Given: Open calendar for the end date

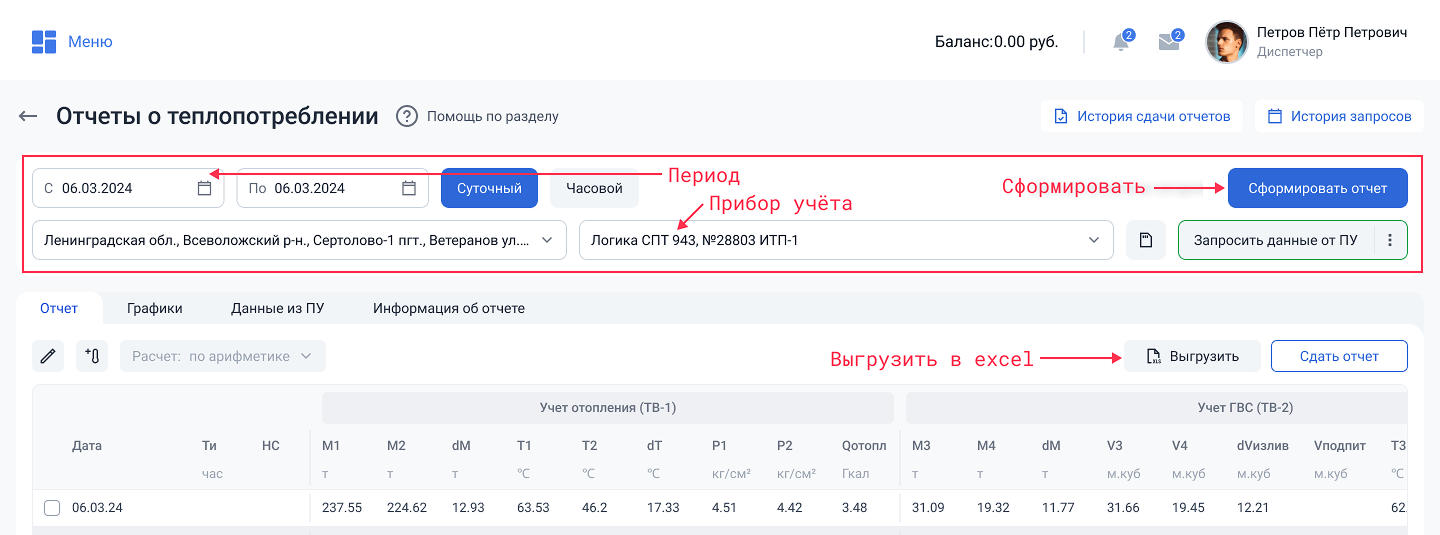Looking at the screenshot, I should tap(409, 188).
